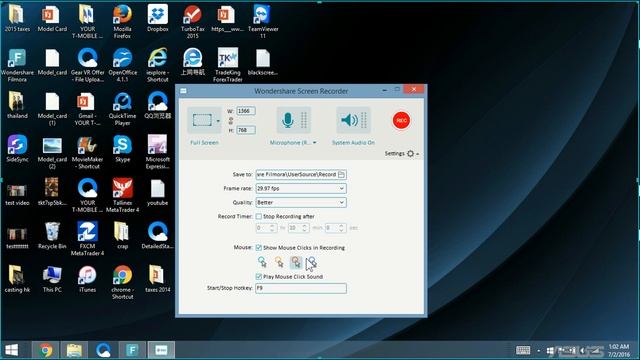This screenshot has height=360, width=640.
Task: Choose the yellow mouse click color
Action: [279, 262]
